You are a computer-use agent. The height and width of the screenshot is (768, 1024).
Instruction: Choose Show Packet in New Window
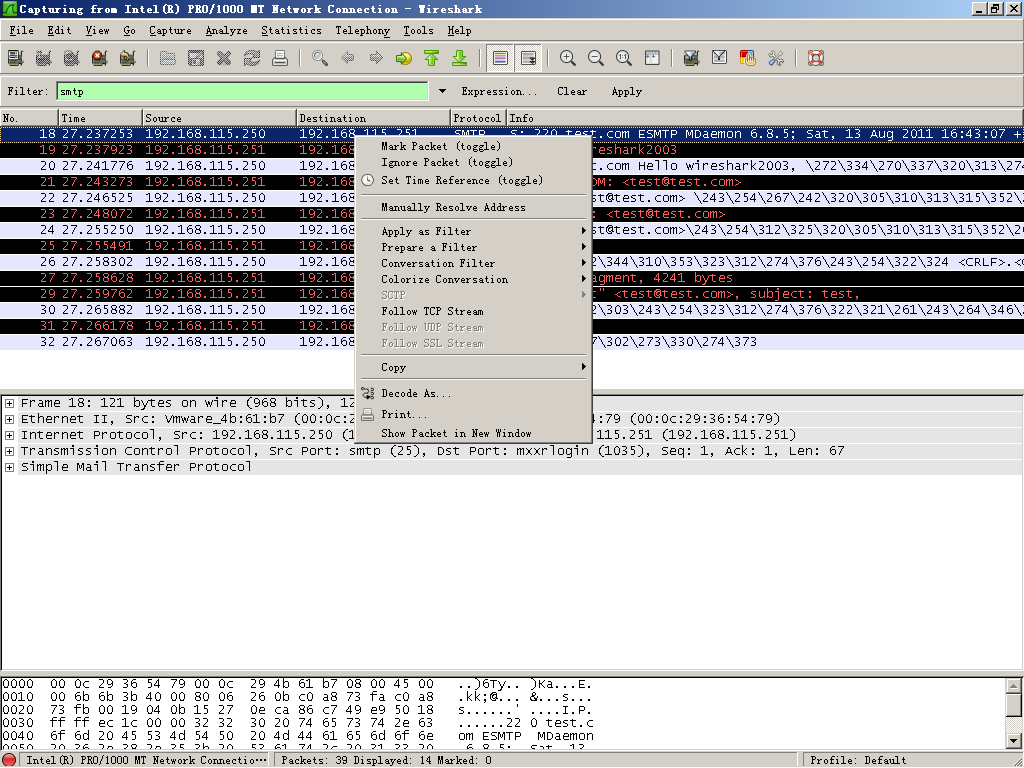pyautogui.click(x=474, y=434)
